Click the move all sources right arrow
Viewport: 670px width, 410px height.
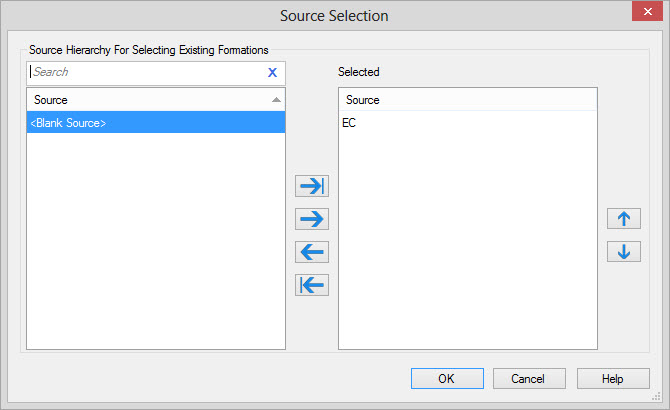(x=312, y=186)
